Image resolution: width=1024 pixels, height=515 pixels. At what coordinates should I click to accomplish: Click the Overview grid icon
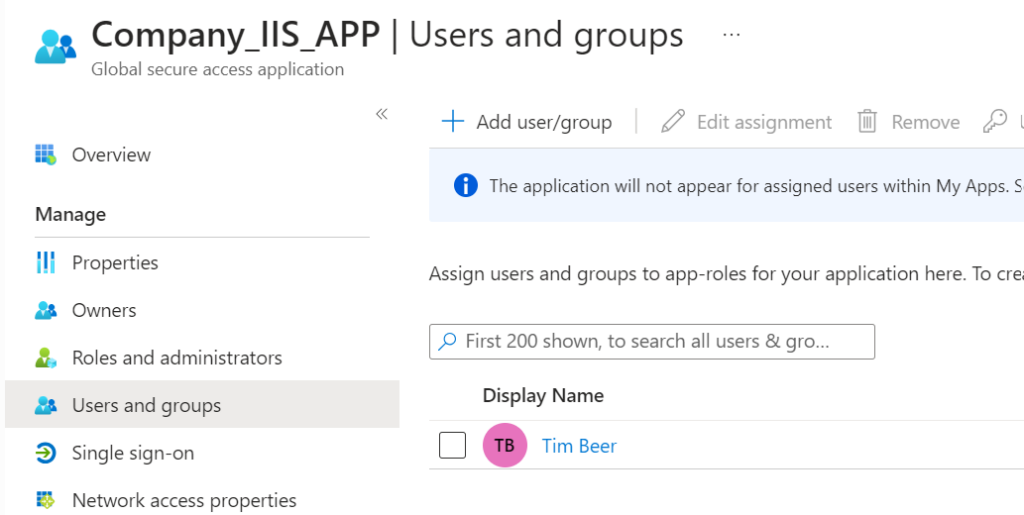(46, 155)
